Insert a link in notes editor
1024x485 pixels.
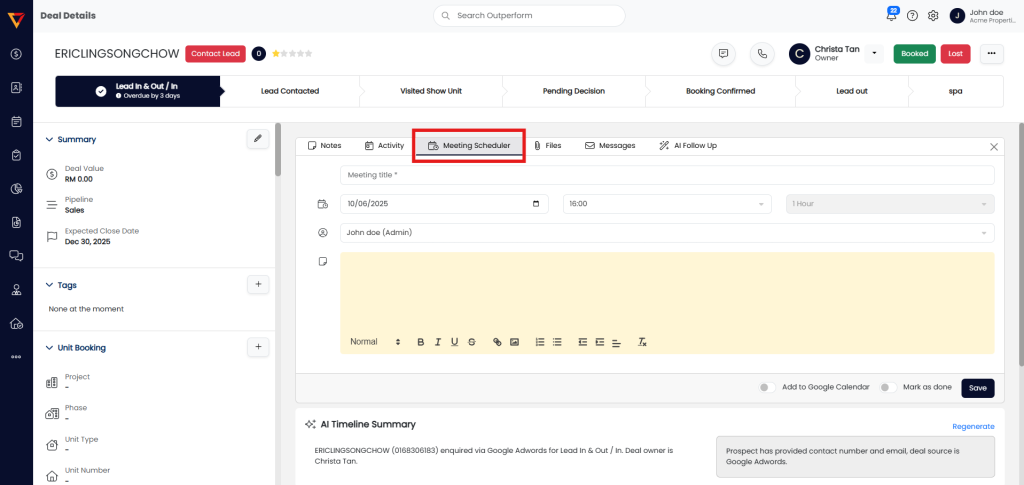click(497, 342)
